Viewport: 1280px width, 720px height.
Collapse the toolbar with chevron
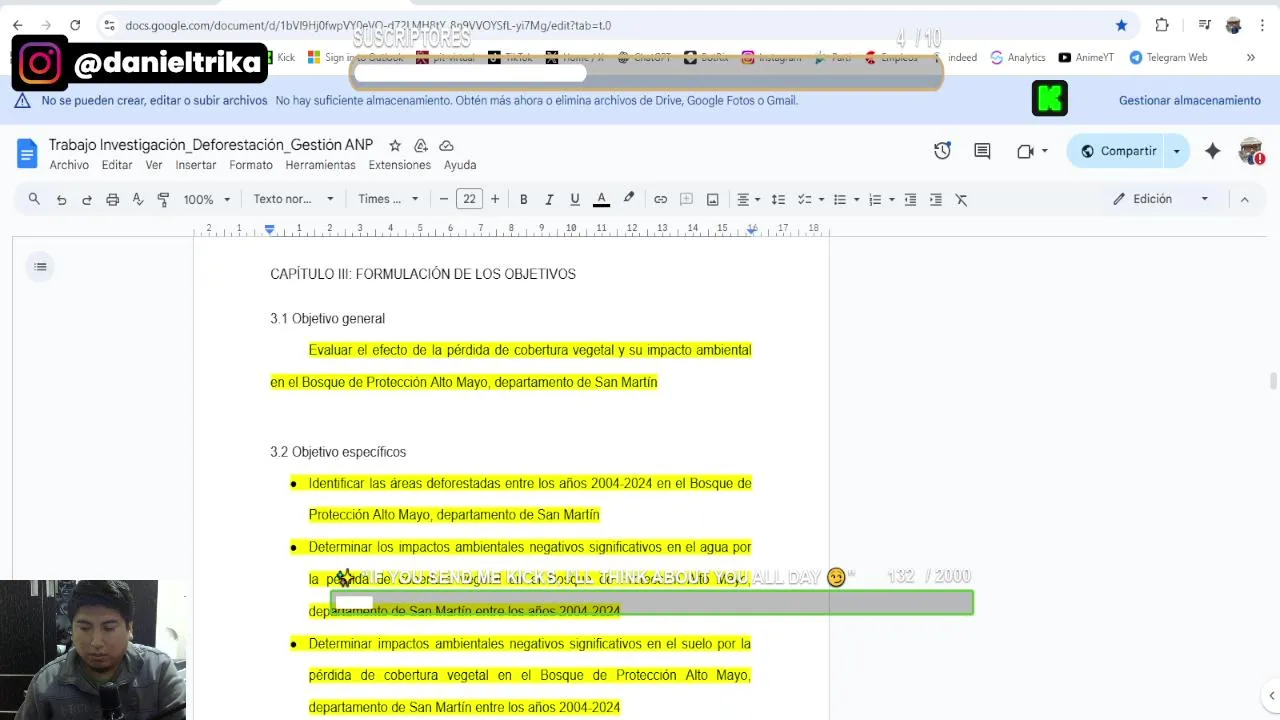(x=1244, y=199)
